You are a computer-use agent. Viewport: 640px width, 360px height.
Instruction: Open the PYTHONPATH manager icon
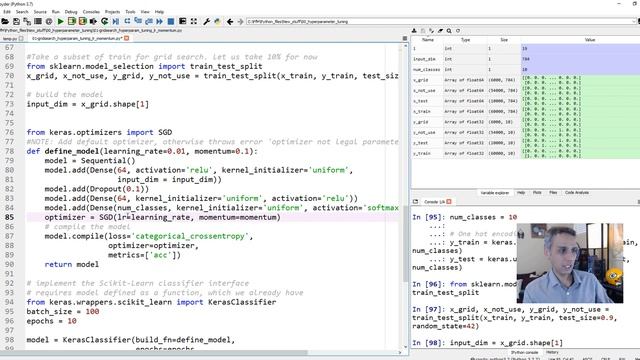(218, 21)
